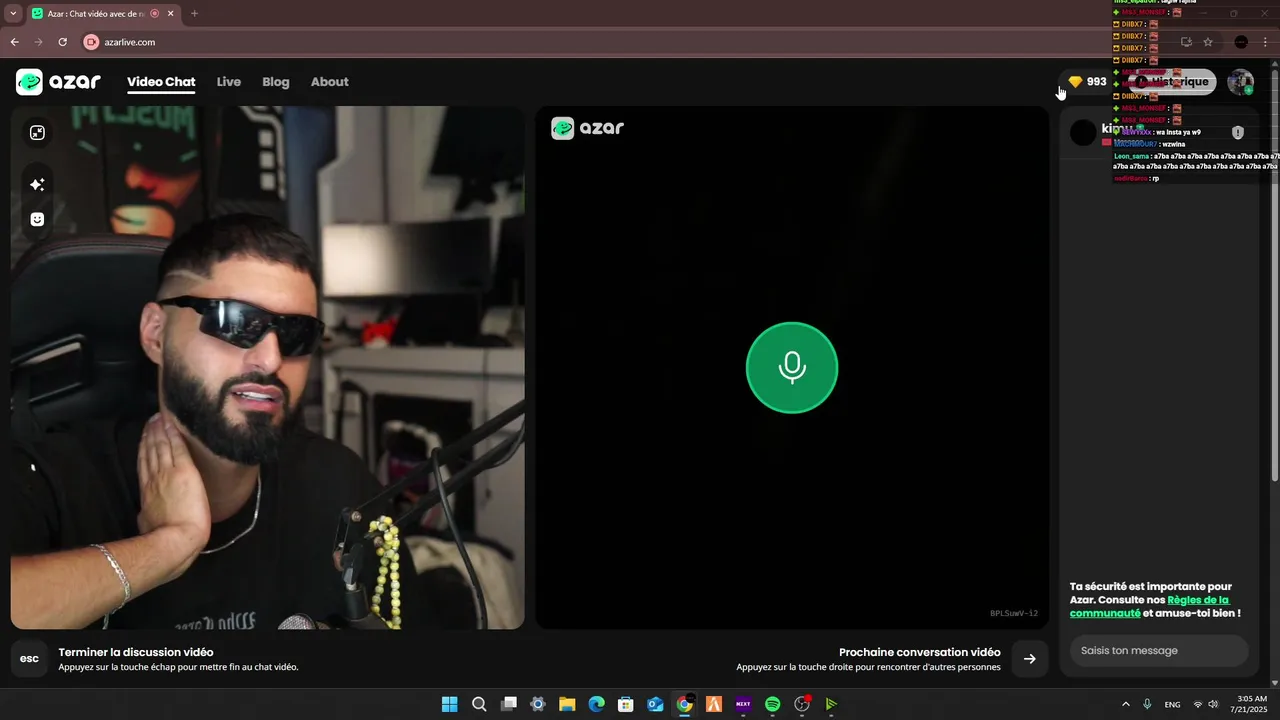Click the chat partner's black avatar

(1083, 132)
